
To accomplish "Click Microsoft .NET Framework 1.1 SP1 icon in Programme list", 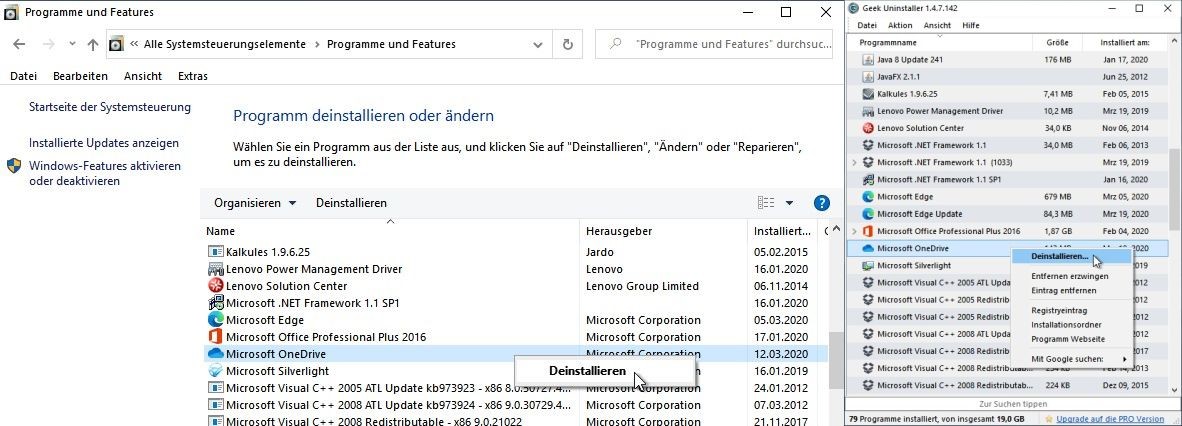I will 216,303.
